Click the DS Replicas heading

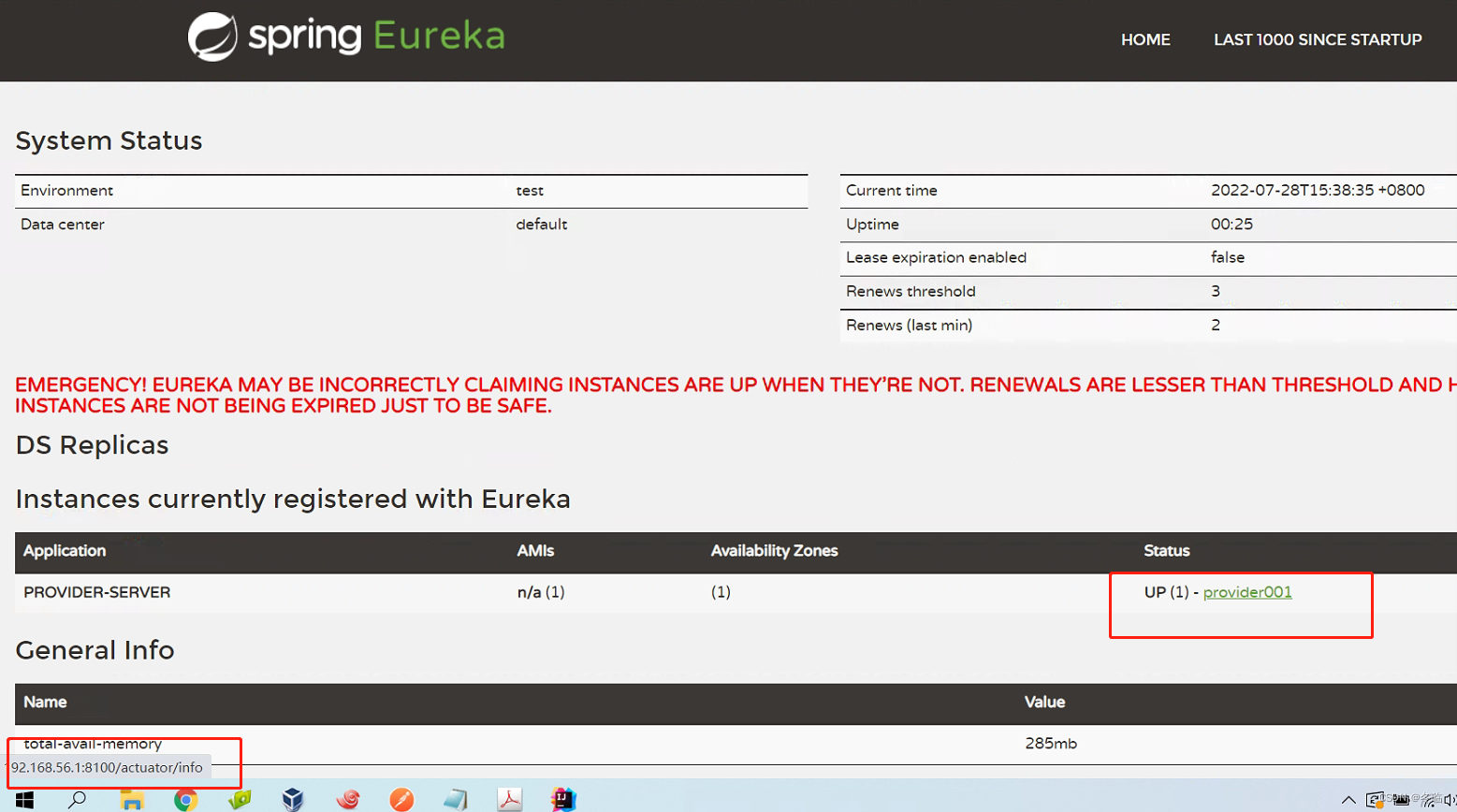pos(92,445)
